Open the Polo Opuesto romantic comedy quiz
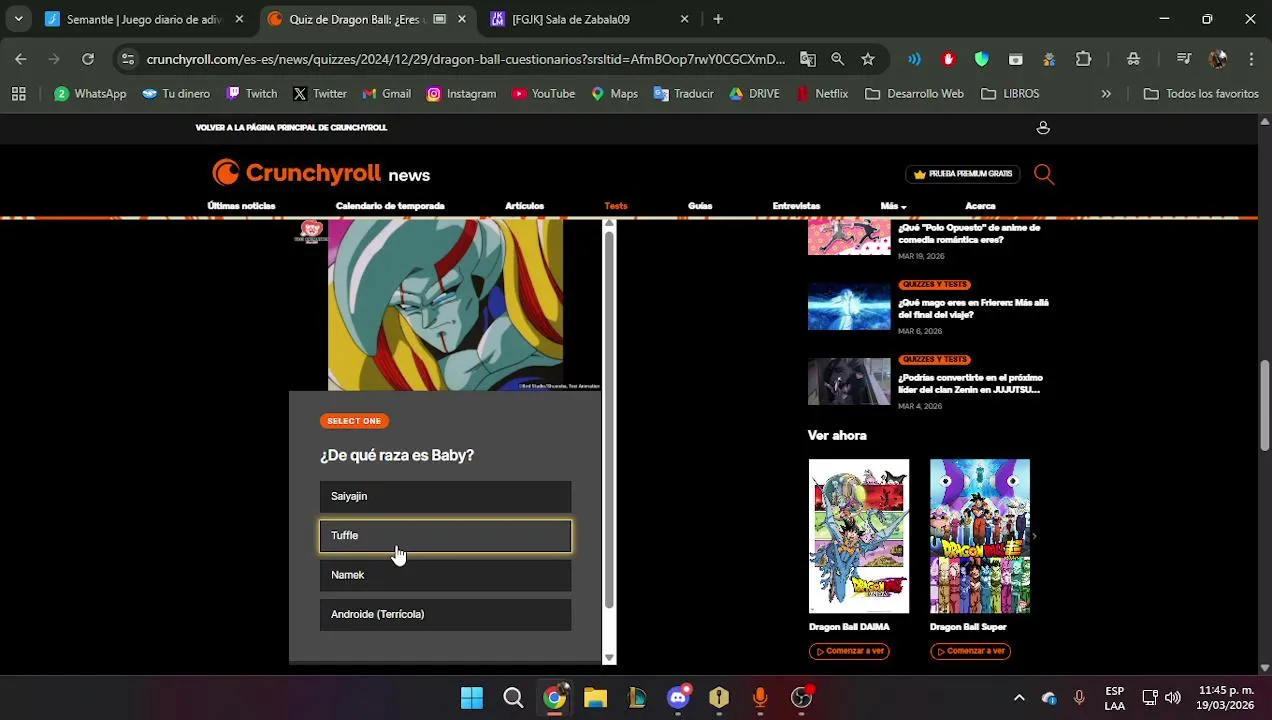 (968, 234)
